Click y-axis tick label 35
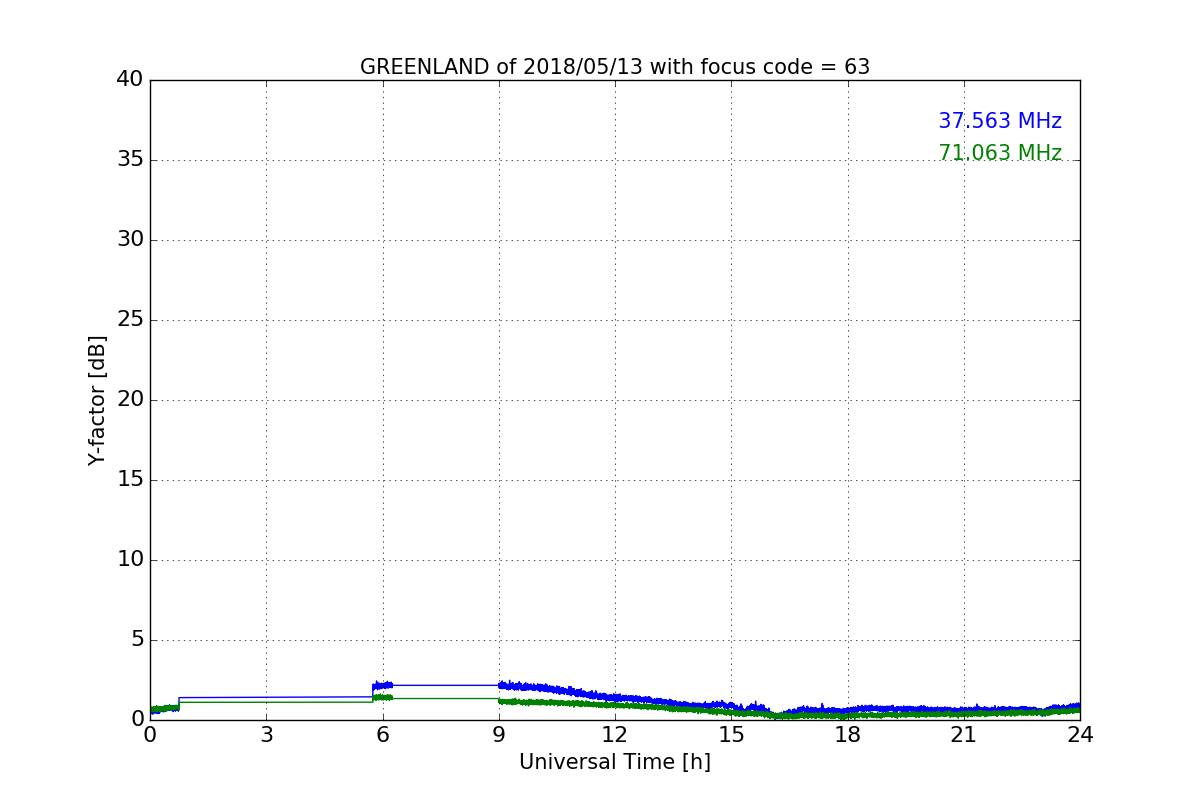The image size is (1200, 800). (x=130, y=160)
